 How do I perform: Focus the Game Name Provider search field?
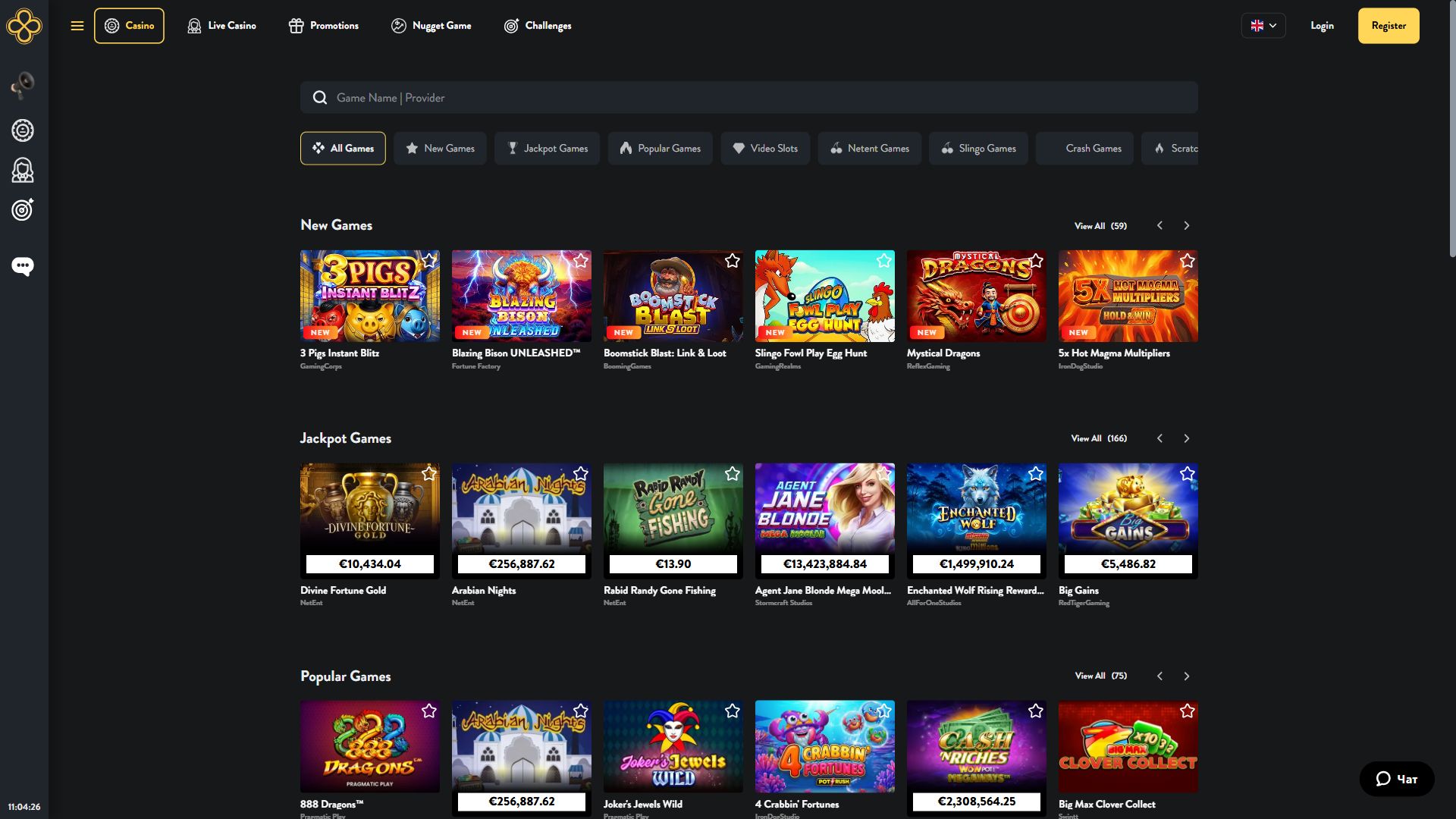(x=749, y=98)
